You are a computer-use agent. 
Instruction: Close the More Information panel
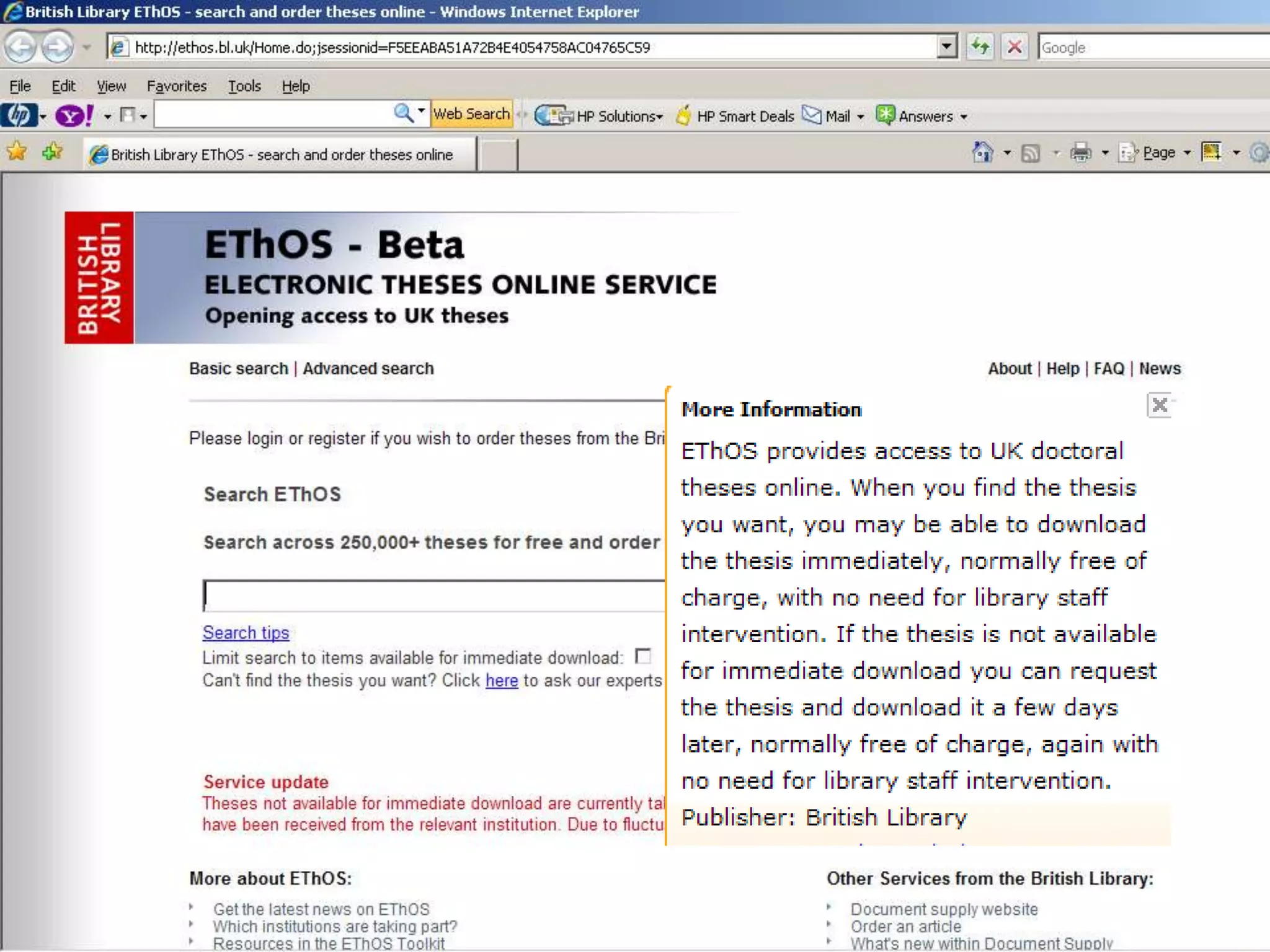tap(1159, 406)
